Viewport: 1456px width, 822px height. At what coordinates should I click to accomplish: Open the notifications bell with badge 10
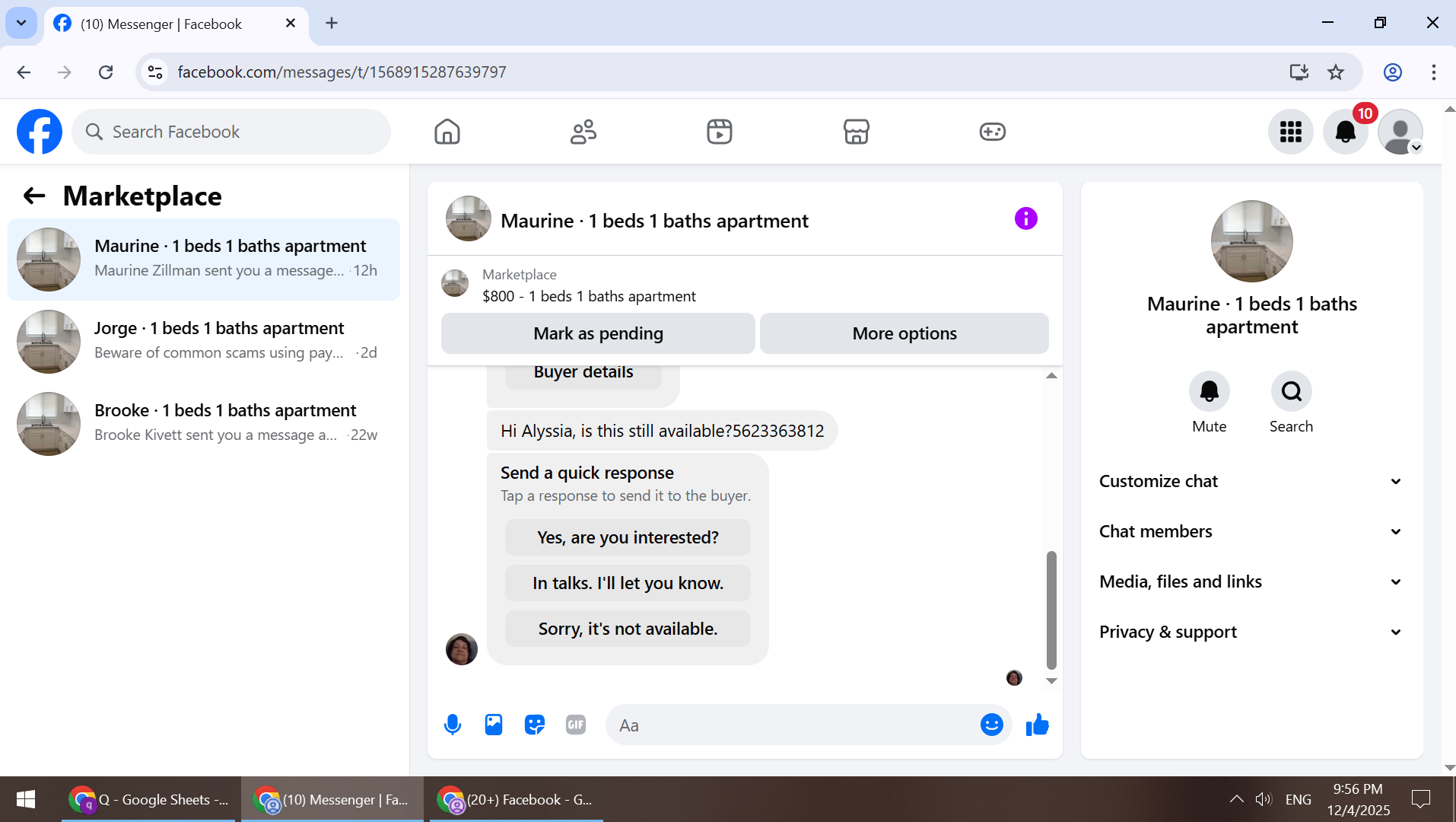1346,132
